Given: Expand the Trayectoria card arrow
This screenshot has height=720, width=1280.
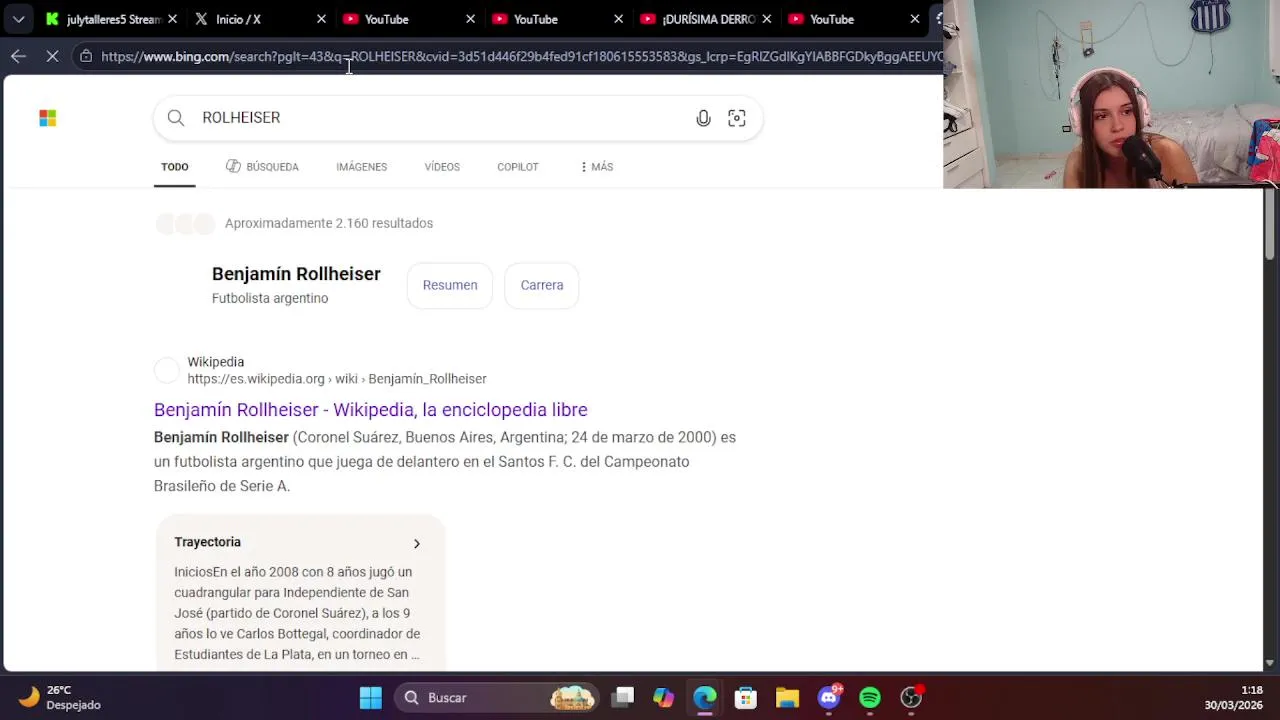Looking at the screenshot, I should click(x=417, y=543).
